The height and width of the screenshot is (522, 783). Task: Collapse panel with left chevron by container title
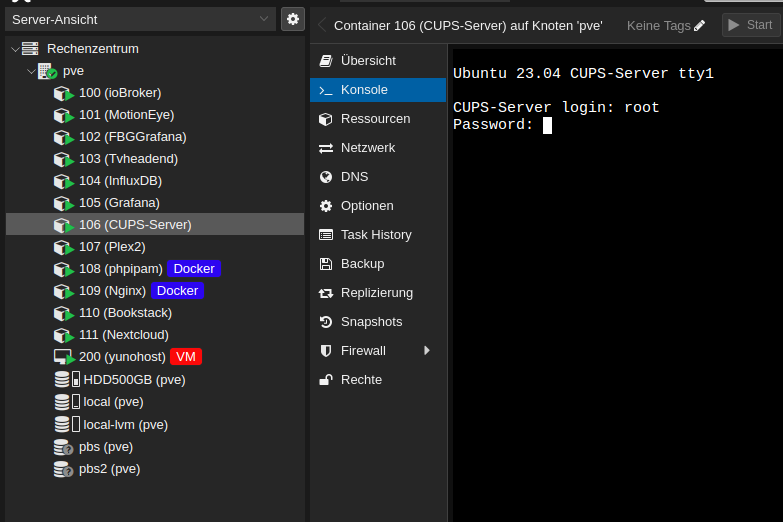(x=322, y=25)
